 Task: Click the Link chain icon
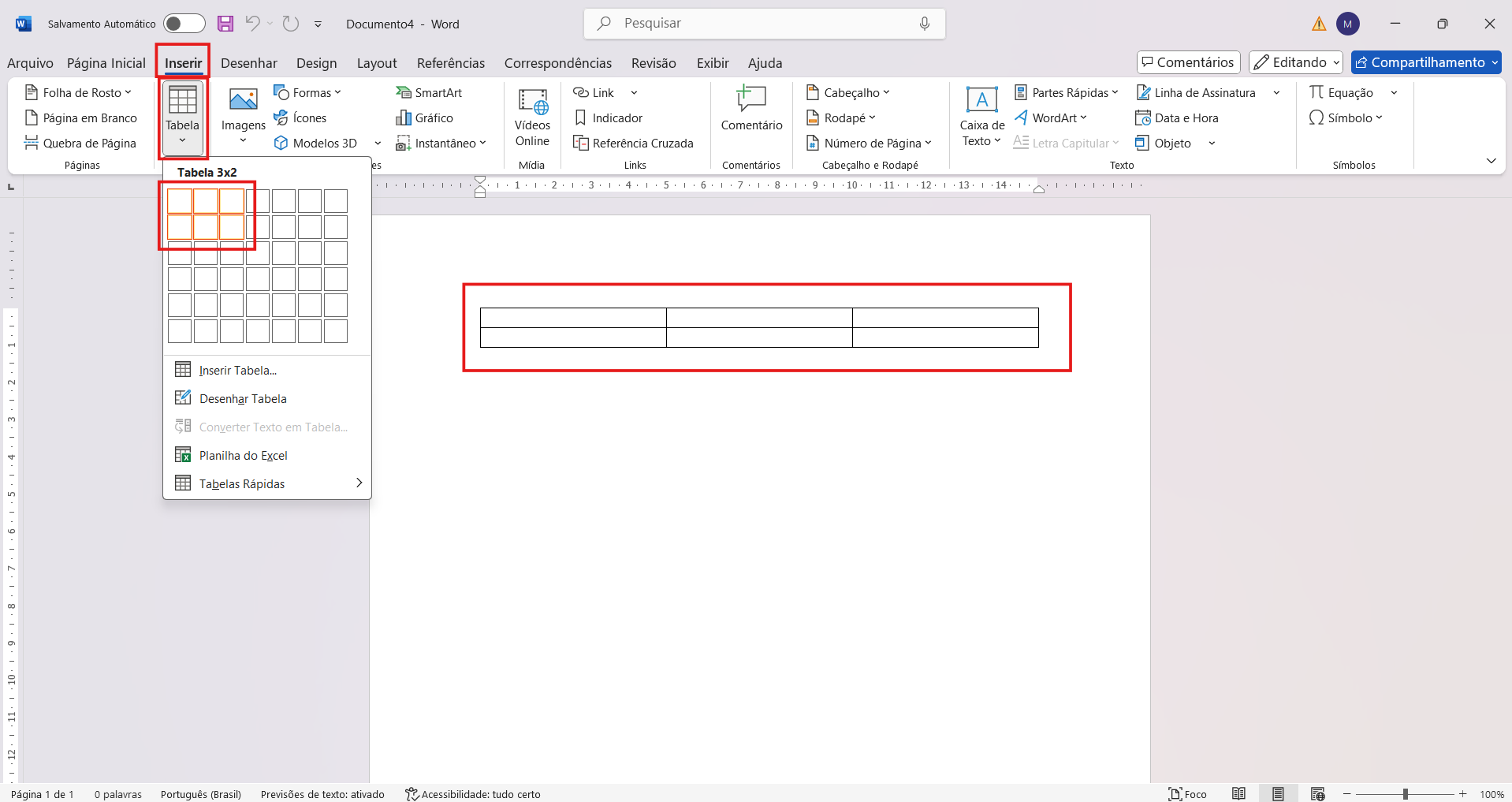[x=581, y=93]
